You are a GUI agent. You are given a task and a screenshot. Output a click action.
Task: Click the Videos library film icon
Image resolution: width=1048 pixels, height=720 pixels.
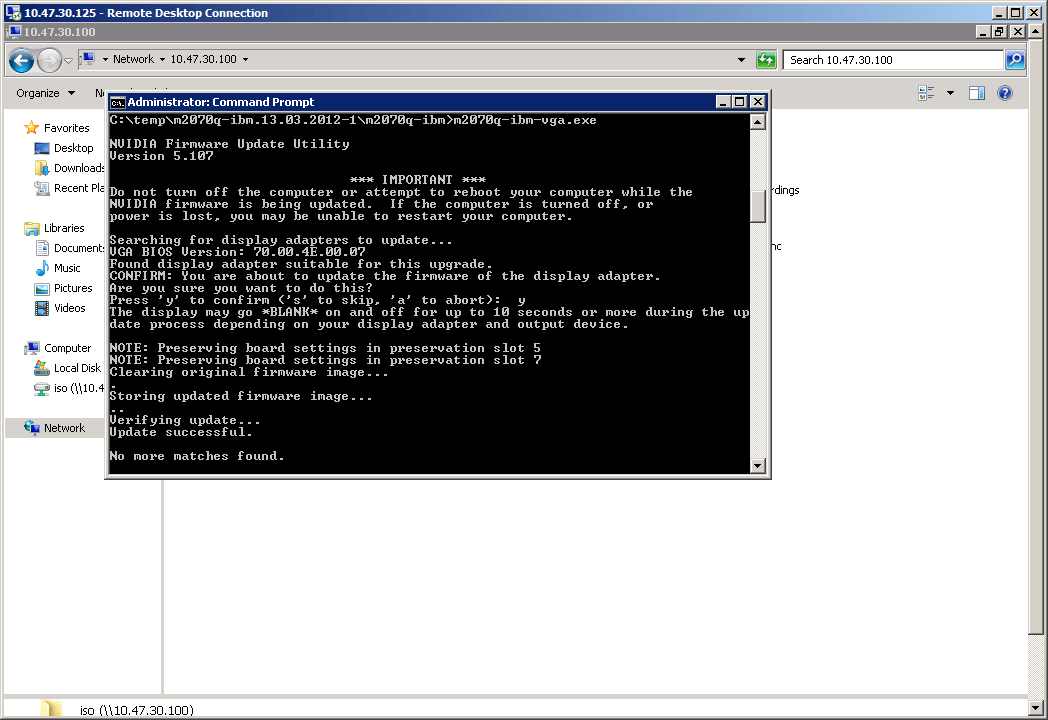(x=41, y=308)
